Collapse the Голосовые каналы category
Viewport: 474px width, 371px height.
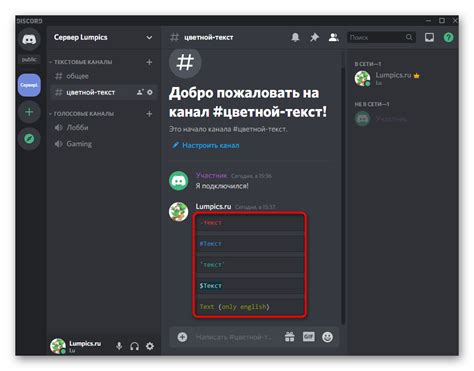tap(82, 114)
